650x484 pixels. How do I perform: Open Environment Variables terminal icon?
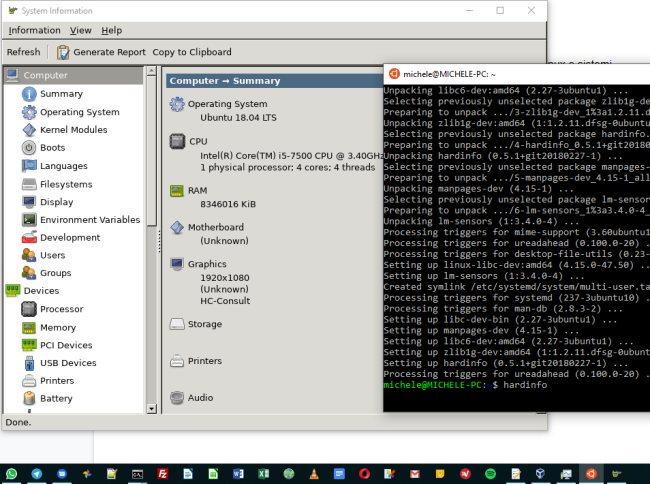(x=29, y=220)
